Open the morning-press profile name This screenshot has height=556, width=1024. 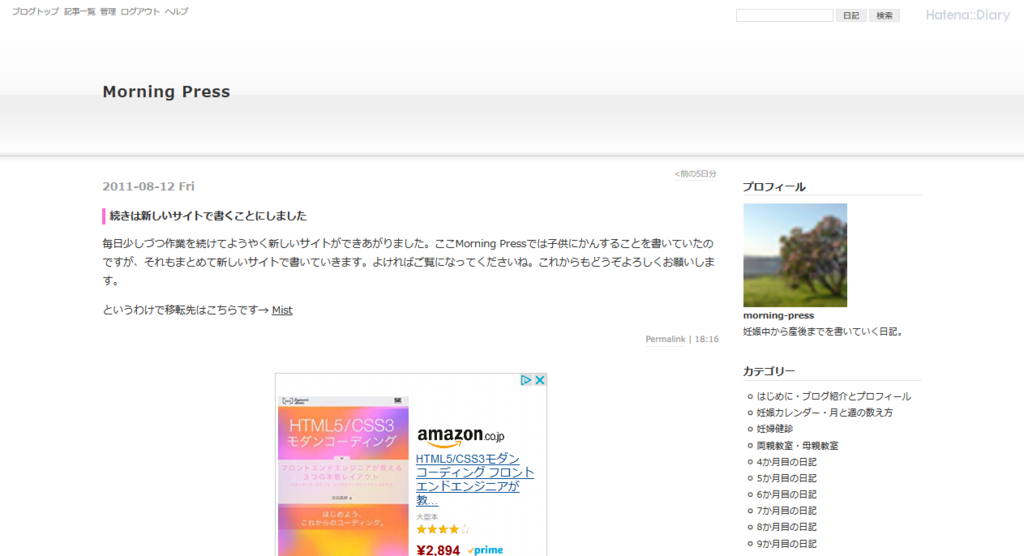[778, 316]
